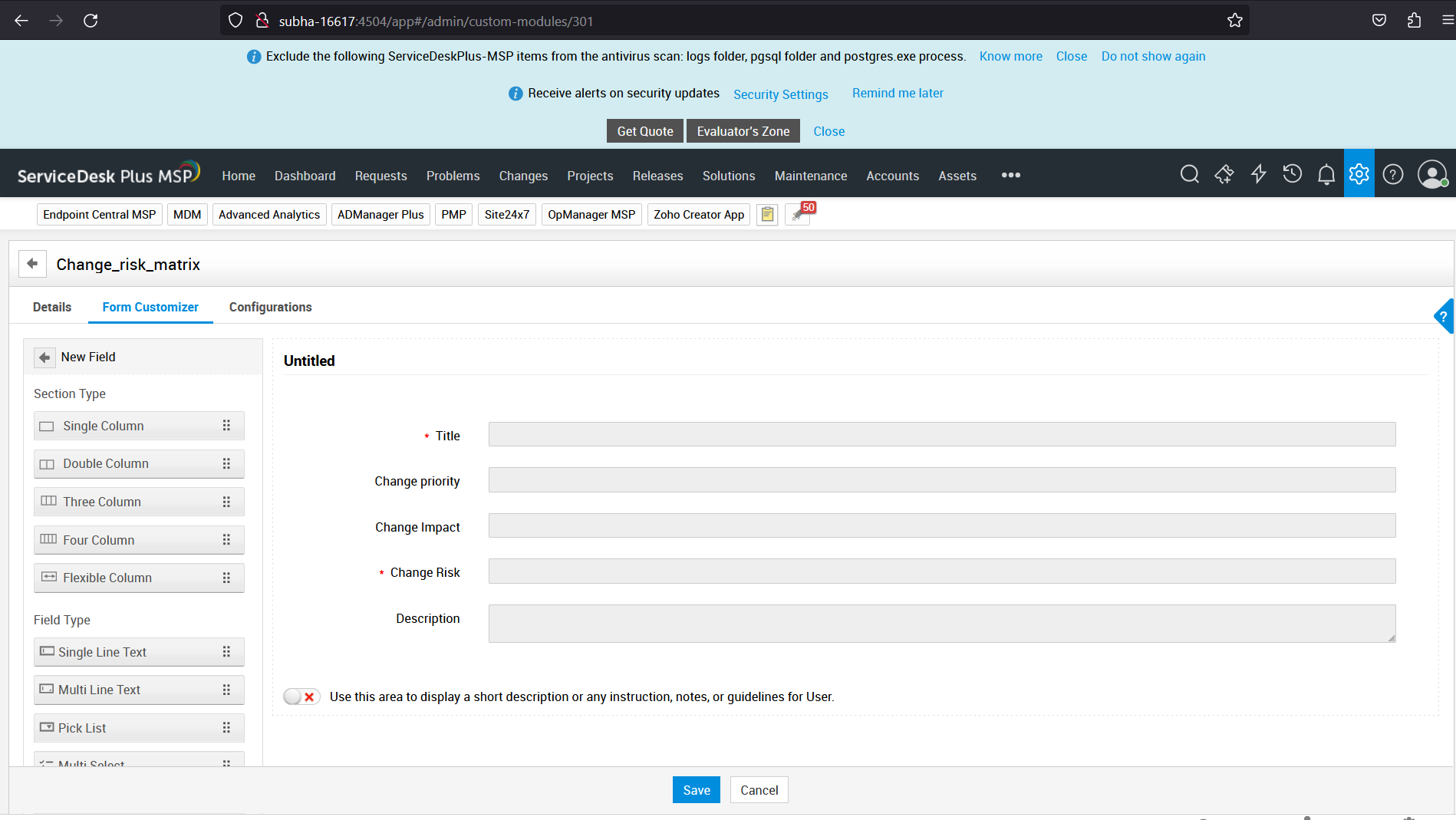Open the blue help side panel tab
Screen dimensions: 1456x820
[1444, 316]
